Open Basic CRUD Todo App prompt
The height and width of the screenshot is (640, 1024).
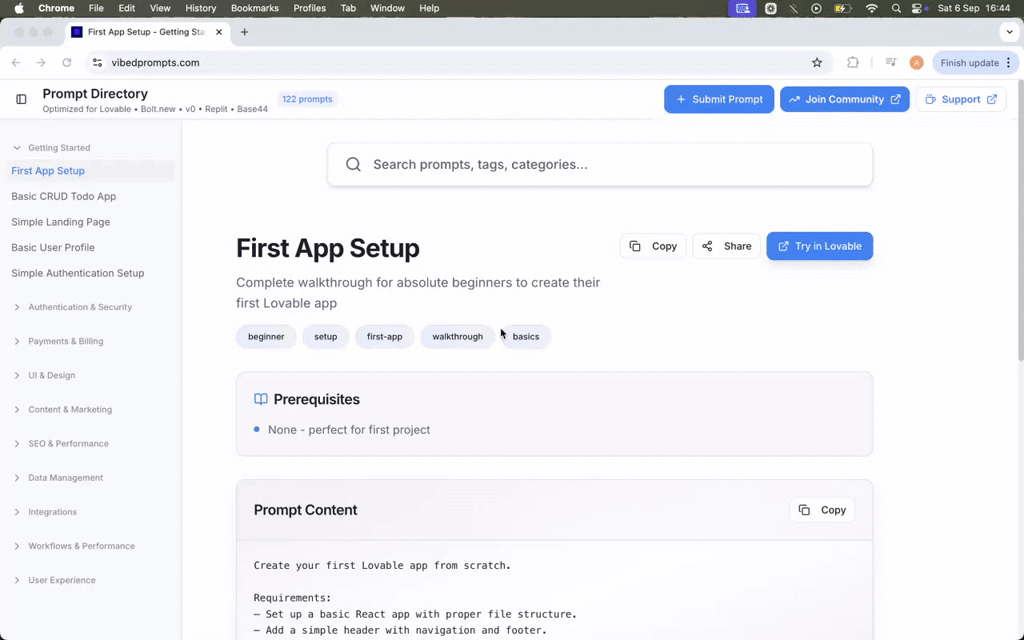(63, 197)
